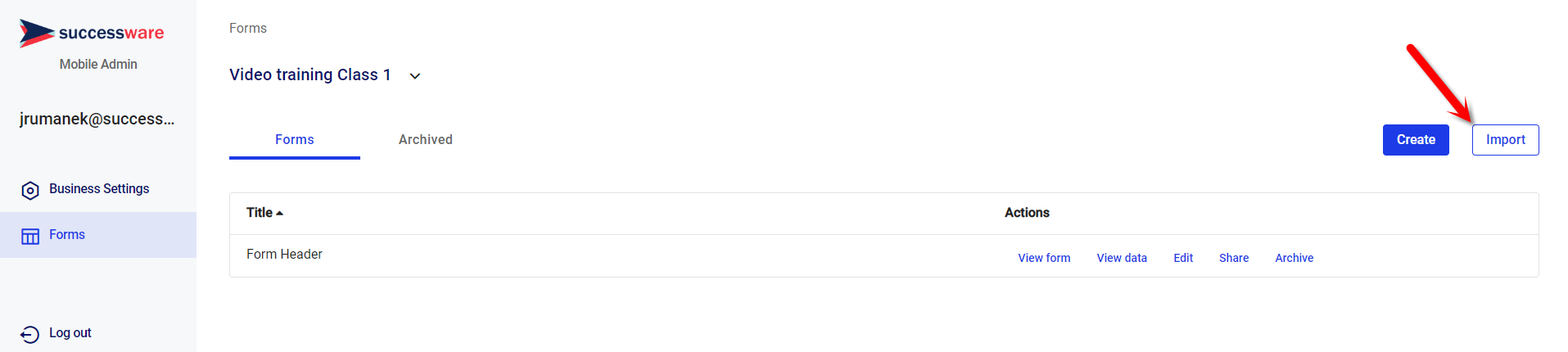Image resolution: width=1568 pixels, height=352 pixels.
Task: Edit the Form Header form
Action: tap(1183, 258)
